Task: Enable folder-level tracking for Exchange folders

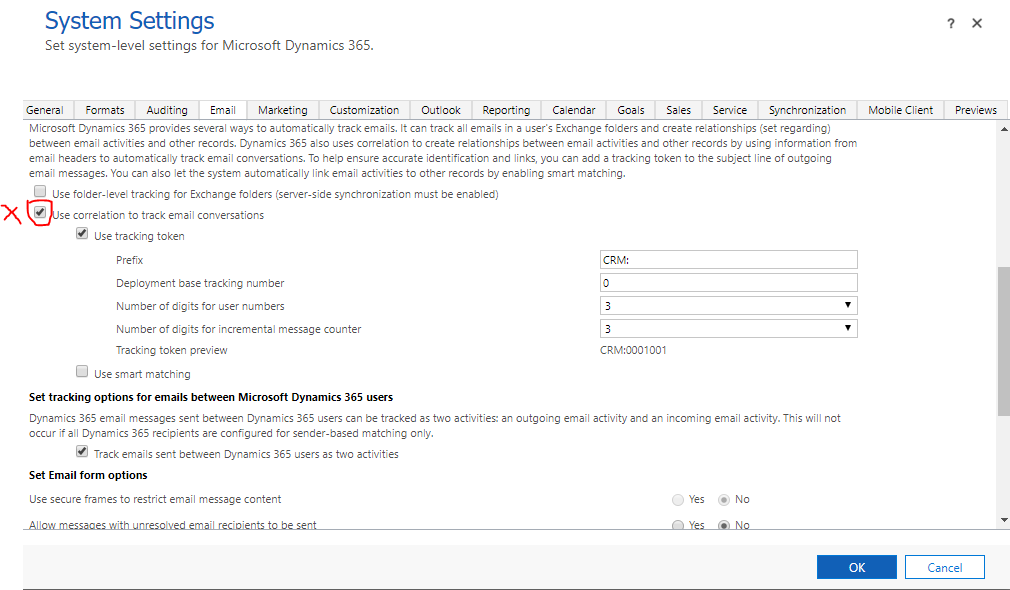Action: pyautogui.click(x=40, y=191)
